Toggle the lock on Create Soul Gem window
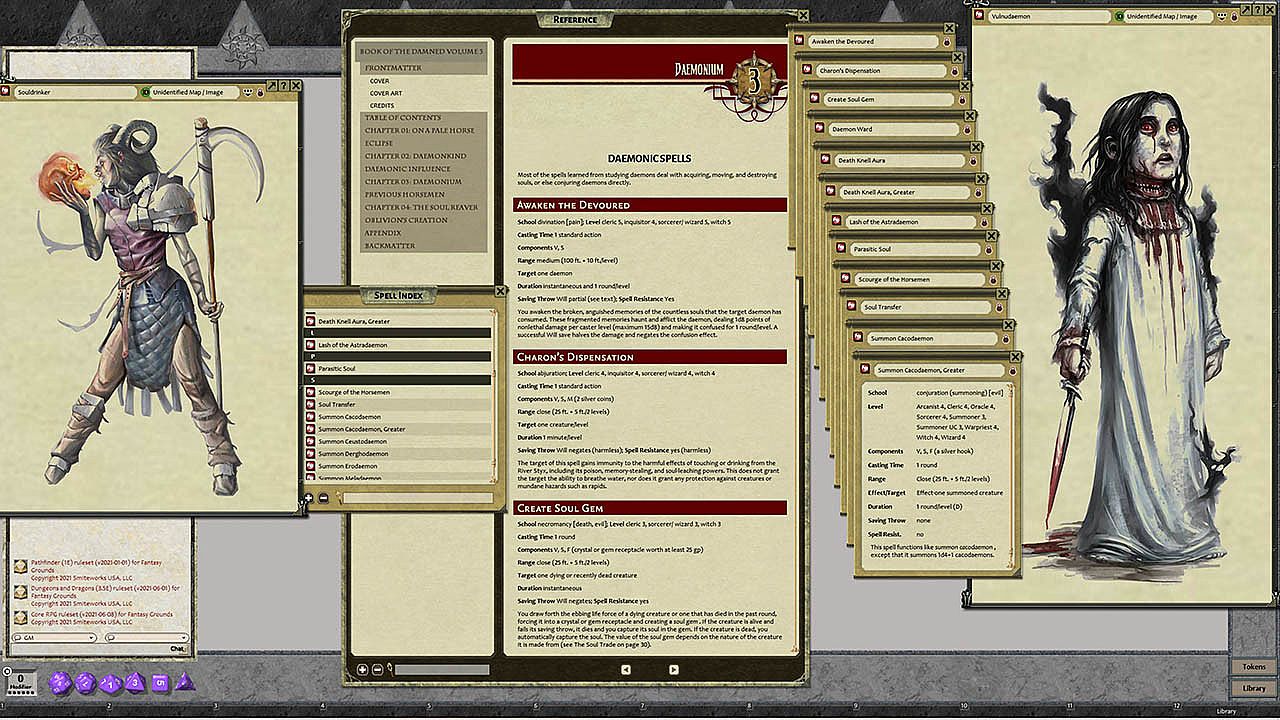The image size is (1280, 720). click(963, 100)
